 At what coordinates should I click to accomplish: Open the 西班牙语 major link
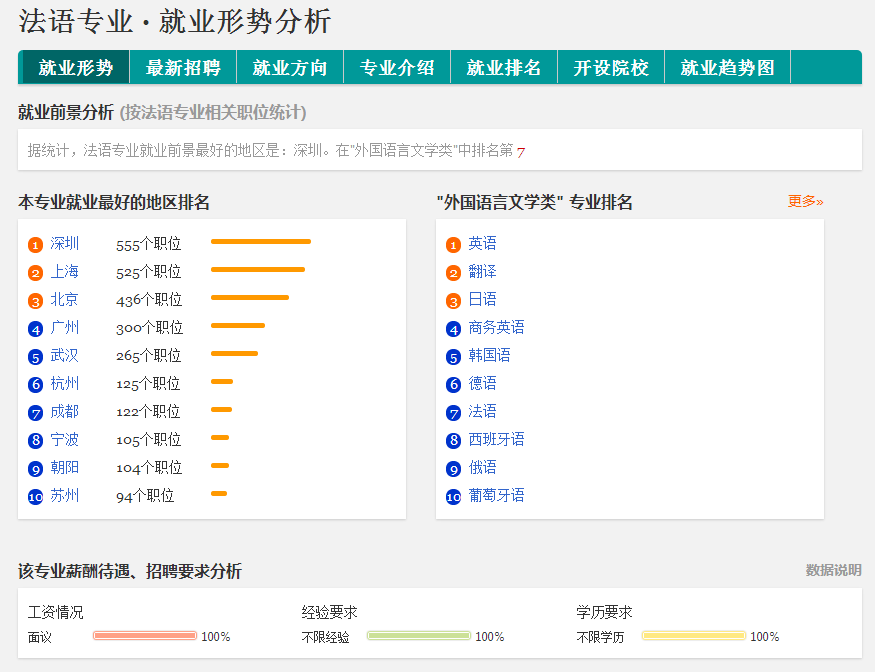point(497,440)
